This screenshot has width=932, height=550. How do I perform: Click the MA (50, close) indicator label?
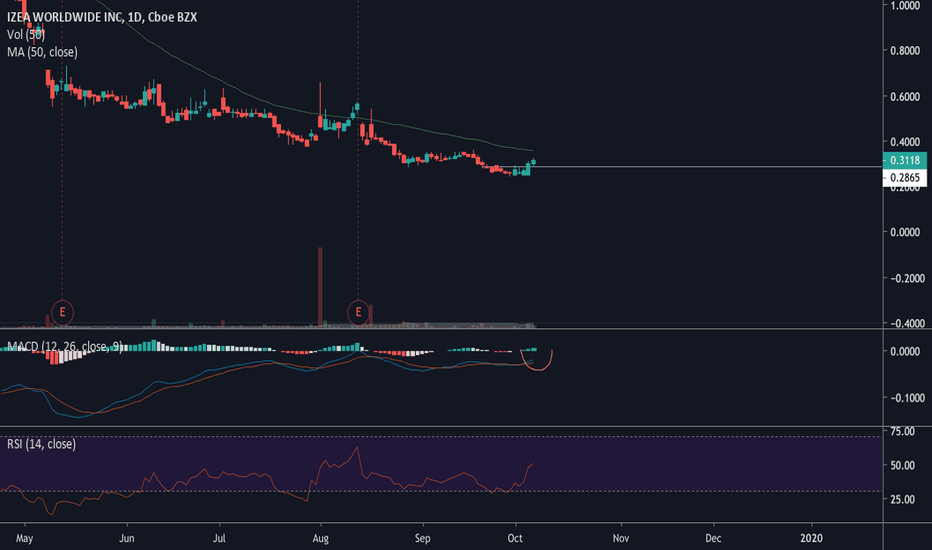(42, 52)
